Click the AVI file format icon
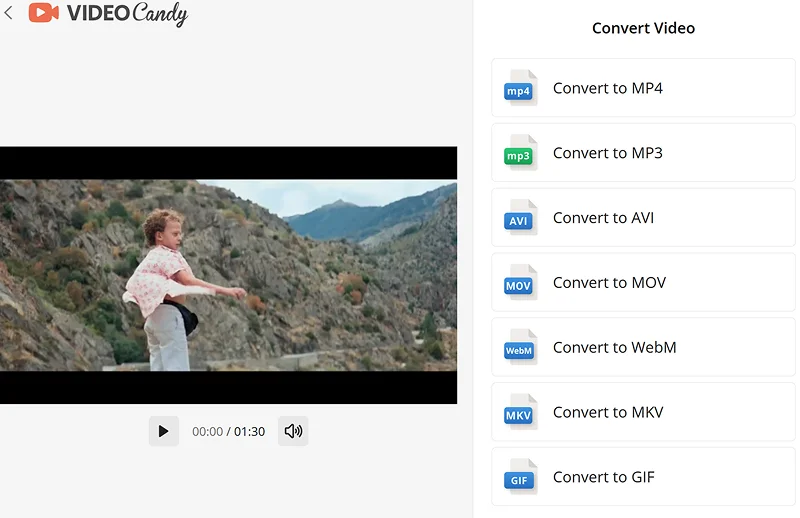Screen dimensions: 800x518 point(520,217)
